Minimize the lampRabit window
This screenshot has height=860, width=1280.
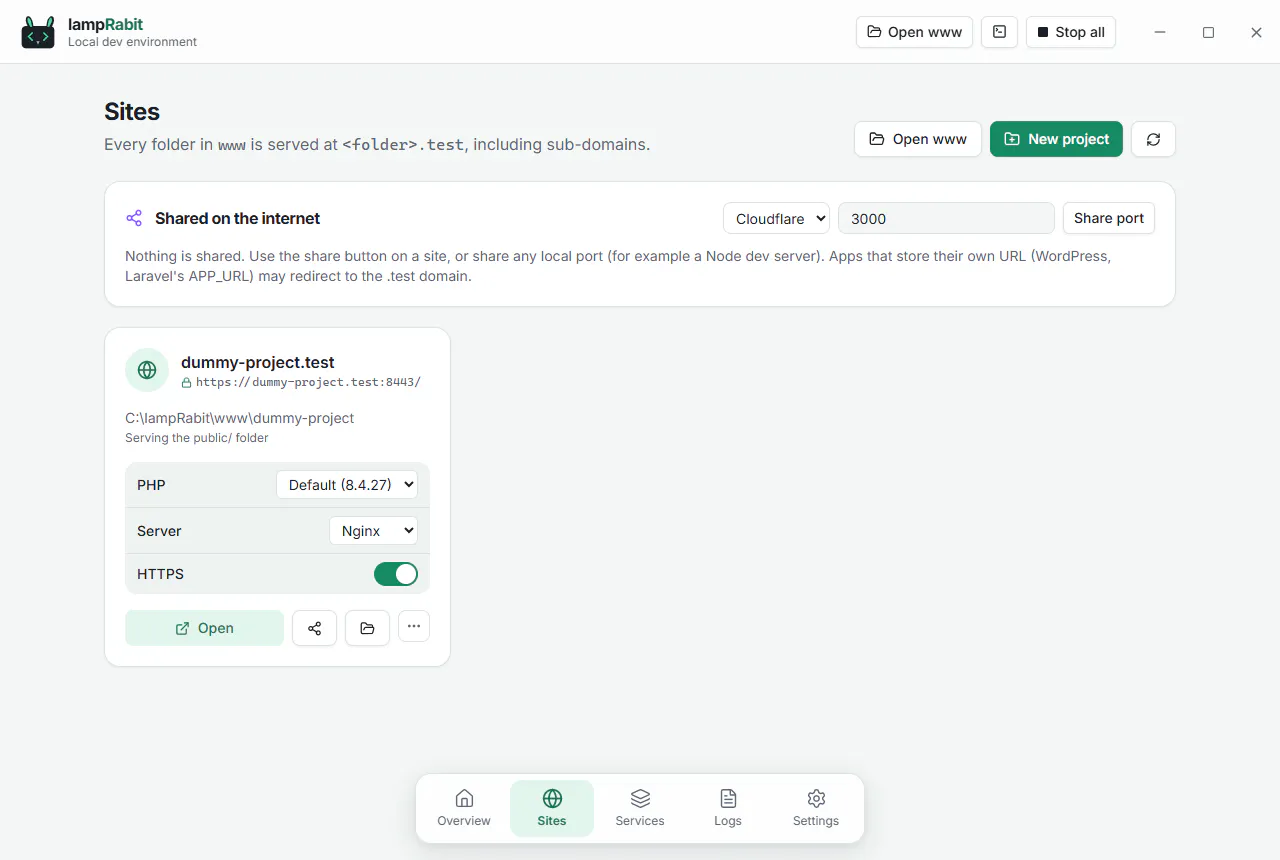1160,32
